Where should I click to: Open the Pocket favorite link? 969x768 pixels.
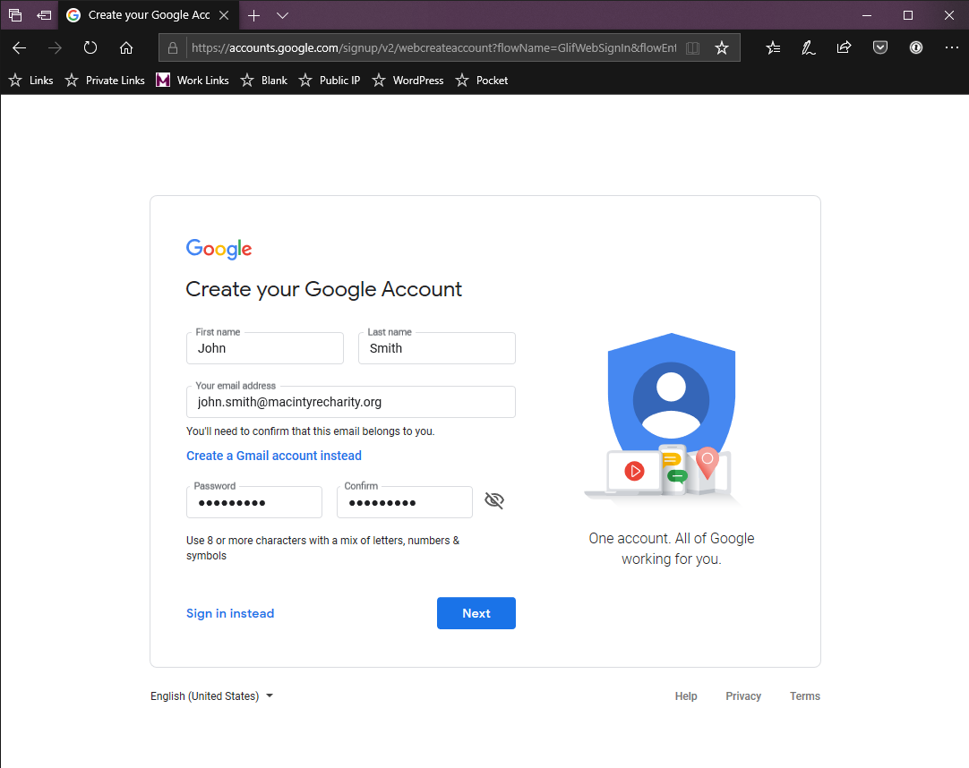pos(481,80)
